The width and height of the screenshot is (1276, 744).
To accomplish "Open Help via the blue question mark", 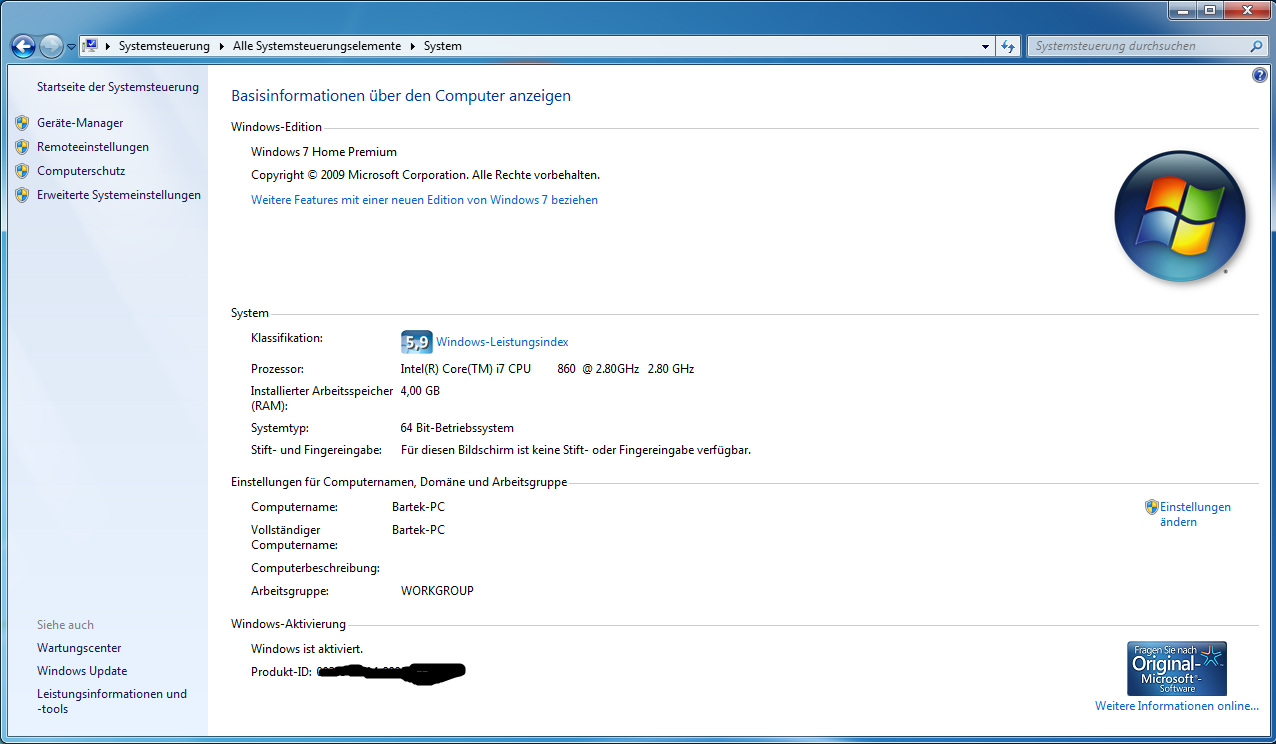I will tap(1260, 75).
